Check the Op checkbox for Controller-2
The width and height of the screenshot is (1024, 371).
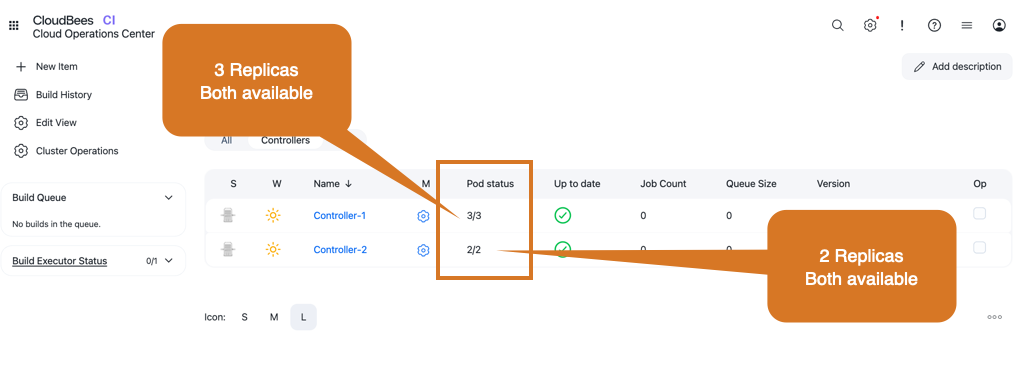[x=980, y=248]
